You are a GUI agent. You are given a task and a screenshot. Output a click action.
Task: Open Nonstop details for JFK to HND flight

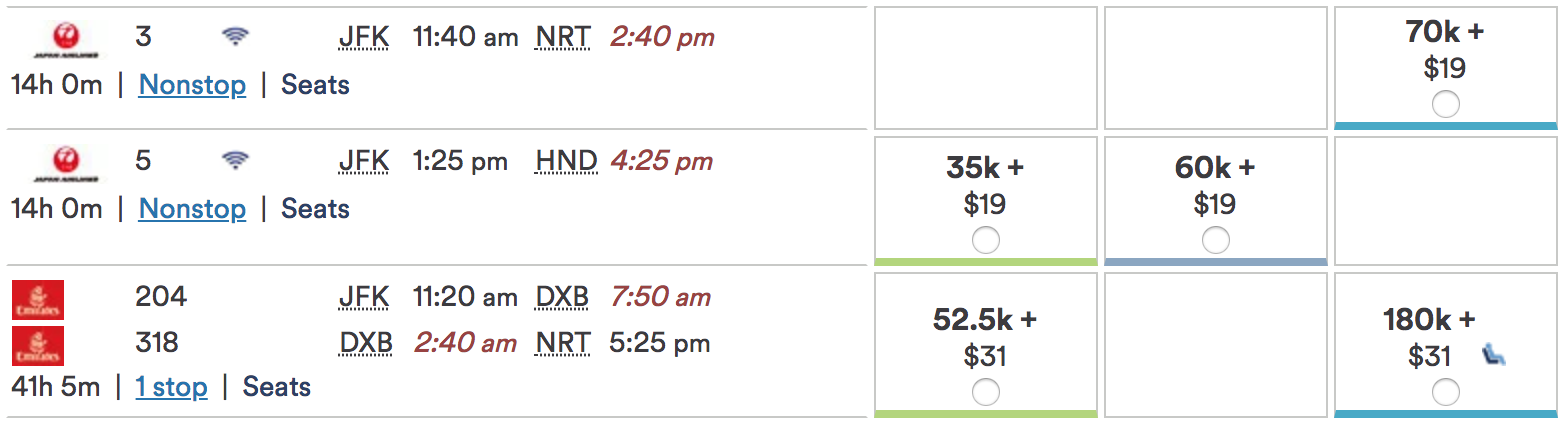pos(192,209)
